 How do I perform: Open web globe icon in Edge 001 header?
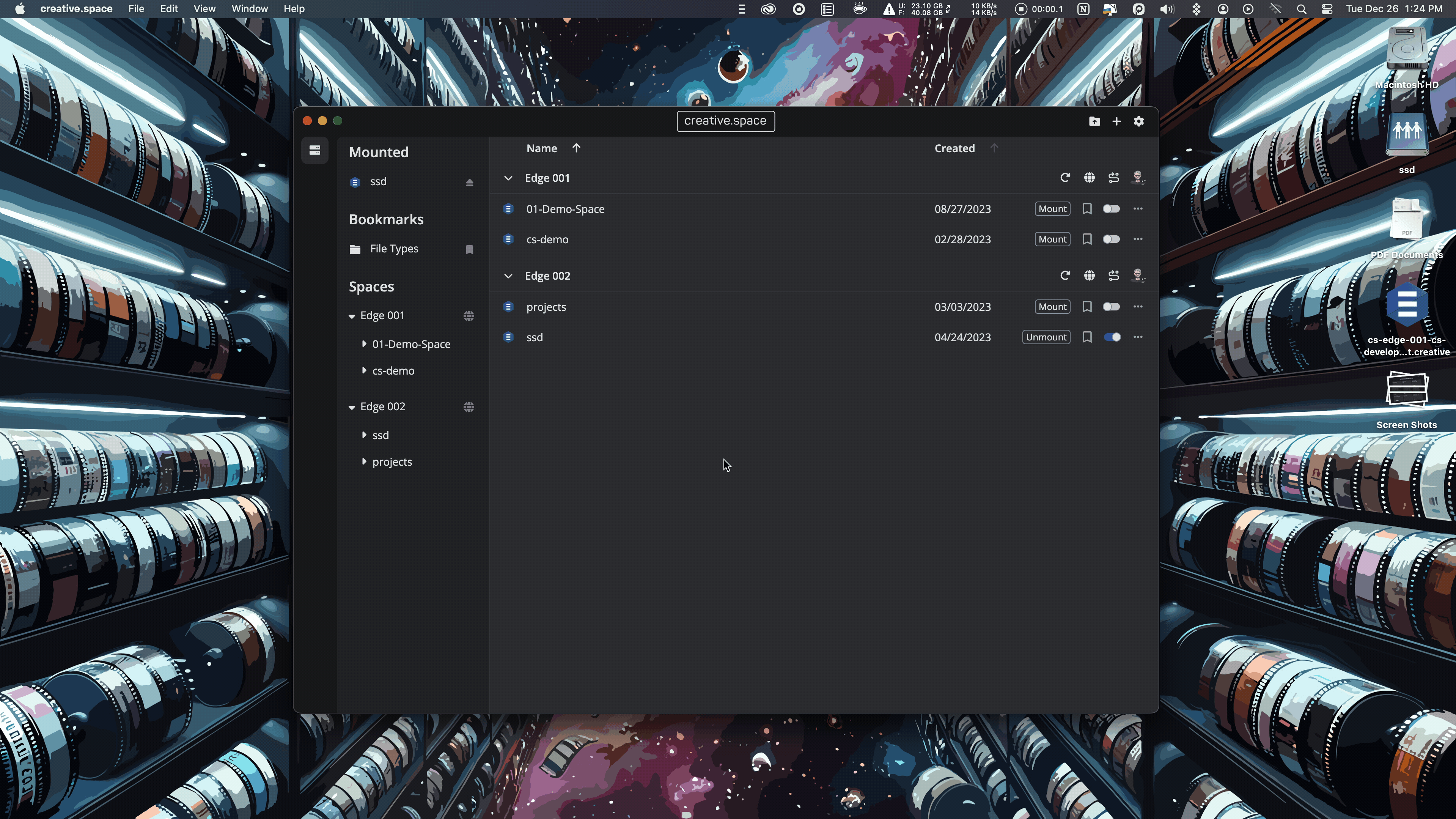coord(1089,178)
